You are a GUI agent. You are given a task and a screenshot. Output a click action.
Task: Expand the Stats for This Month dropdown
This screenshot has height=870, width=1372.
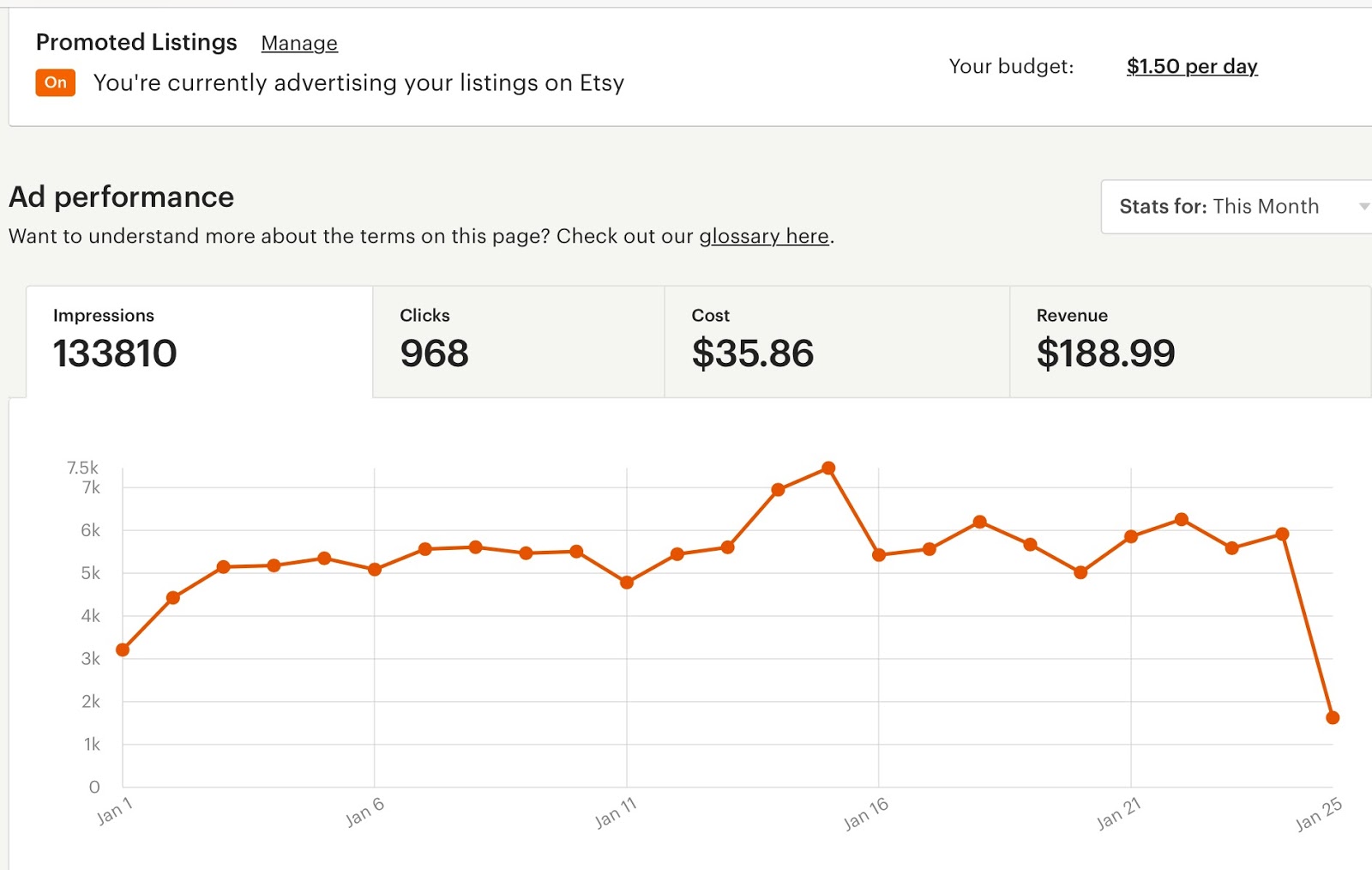(1235, 207)
